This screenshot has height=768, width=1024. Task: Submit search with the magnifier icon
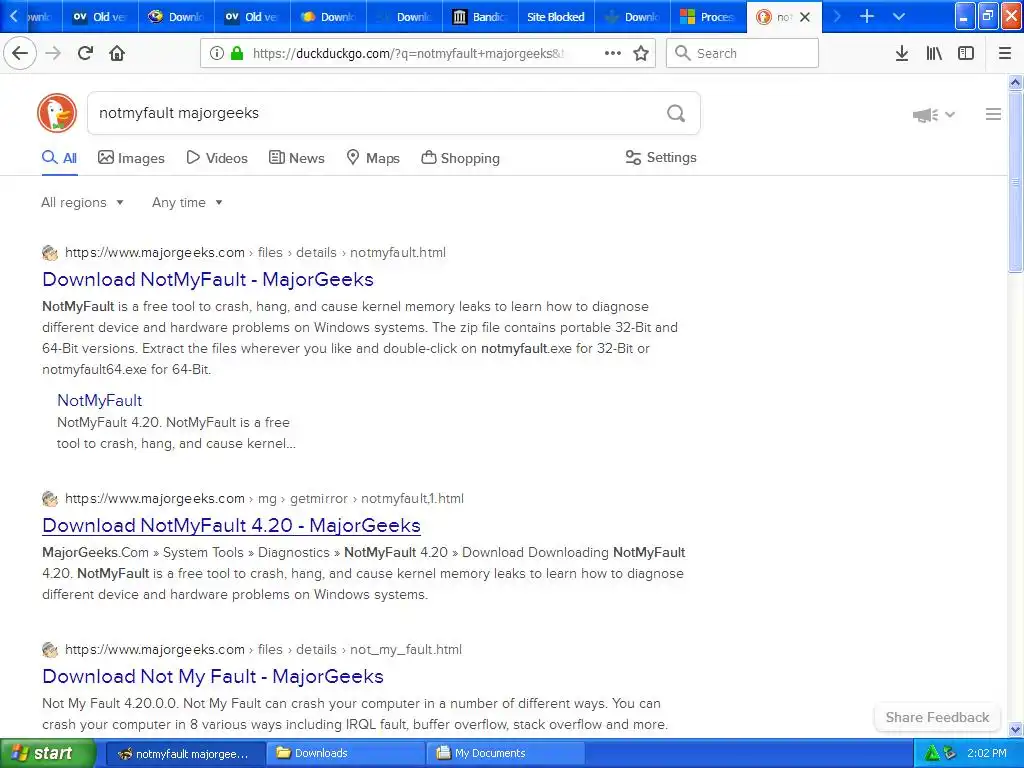[676, 114]
